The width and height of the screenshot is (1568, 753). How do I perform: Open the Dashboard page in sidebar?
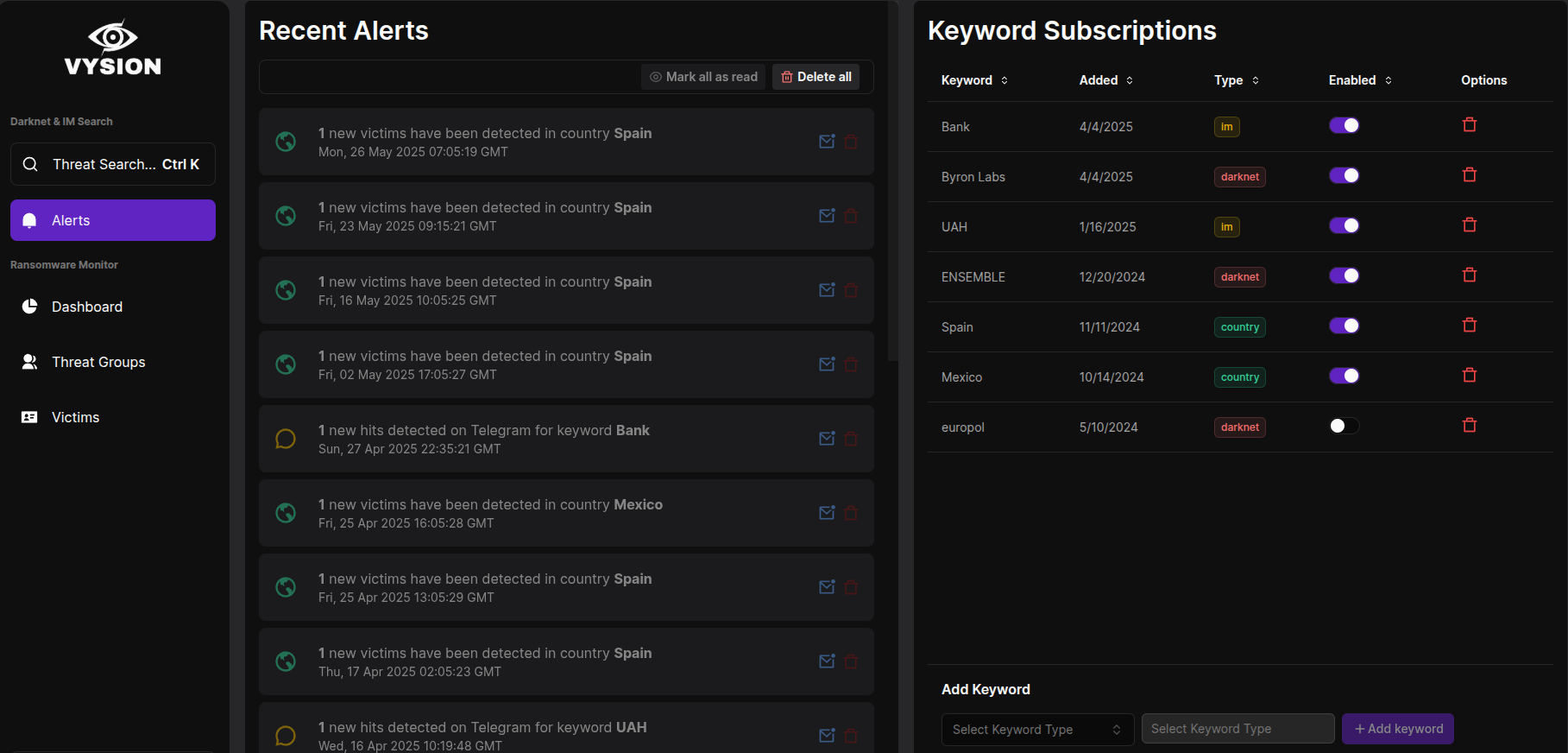(x=86, y=307)
